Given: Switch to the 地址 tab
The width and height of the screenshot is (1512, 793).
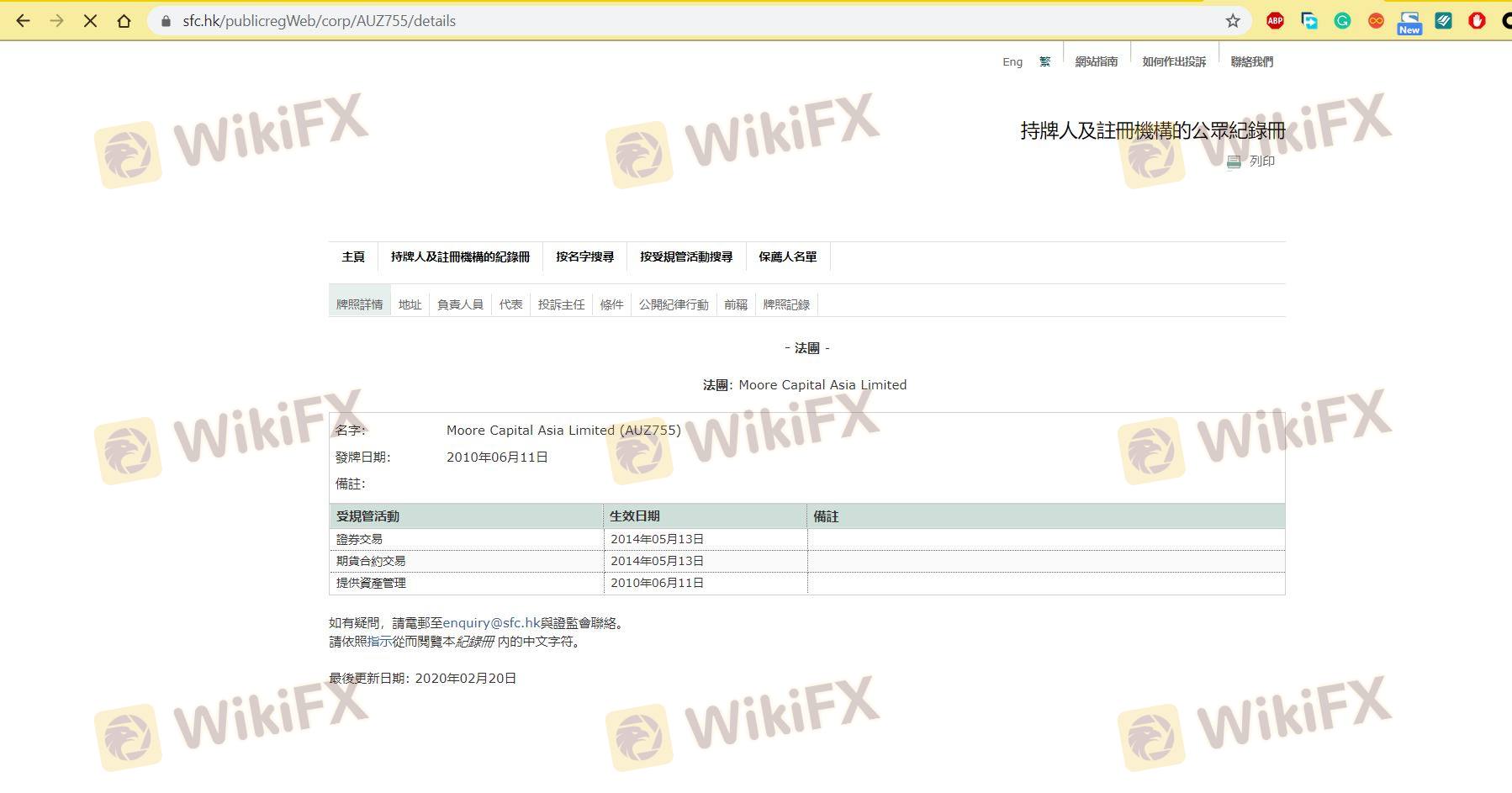Looking at the screenshot, I should coord(410,304).
